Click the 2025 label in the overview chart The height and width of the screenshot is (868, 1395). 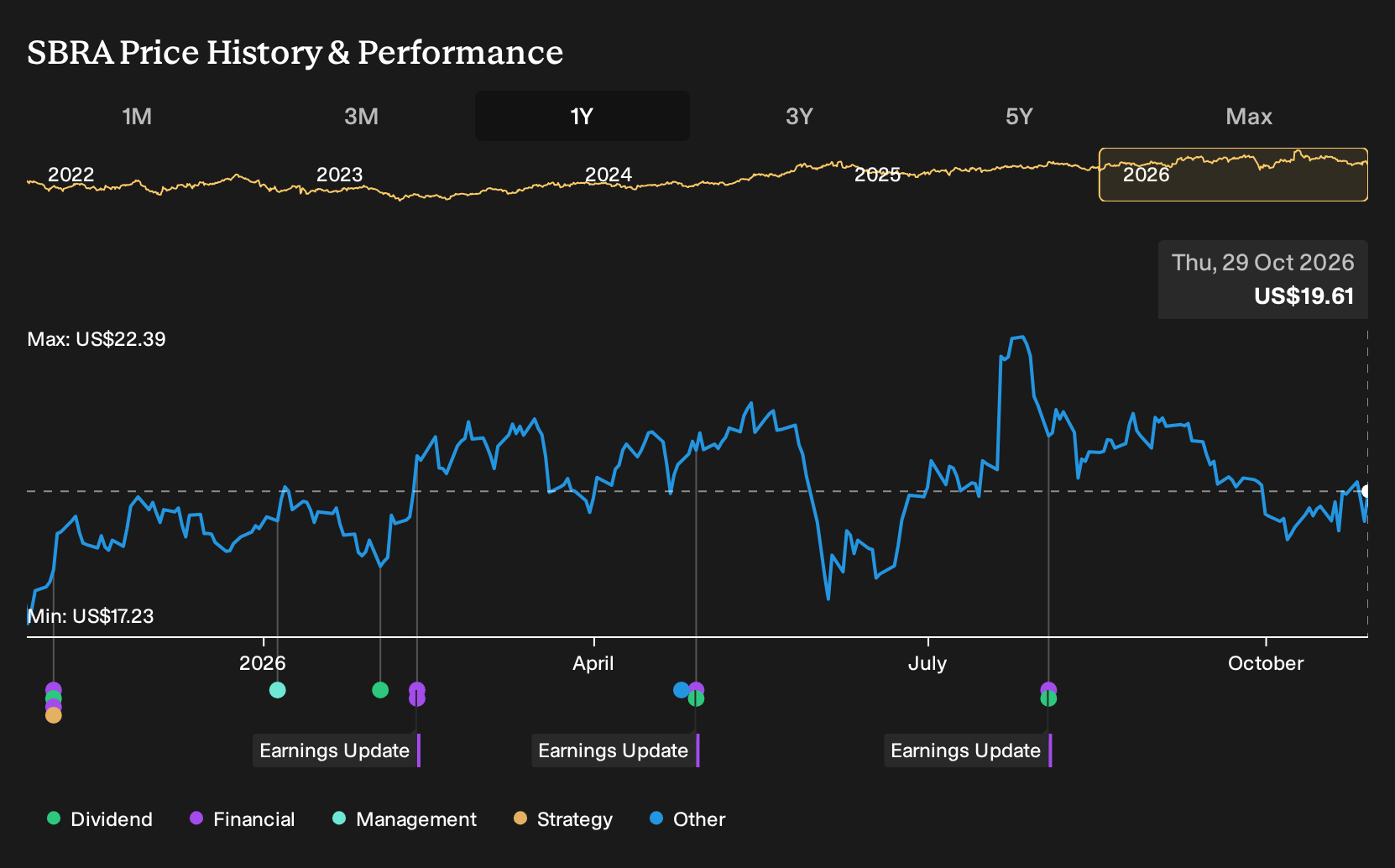tap(877, 175)
